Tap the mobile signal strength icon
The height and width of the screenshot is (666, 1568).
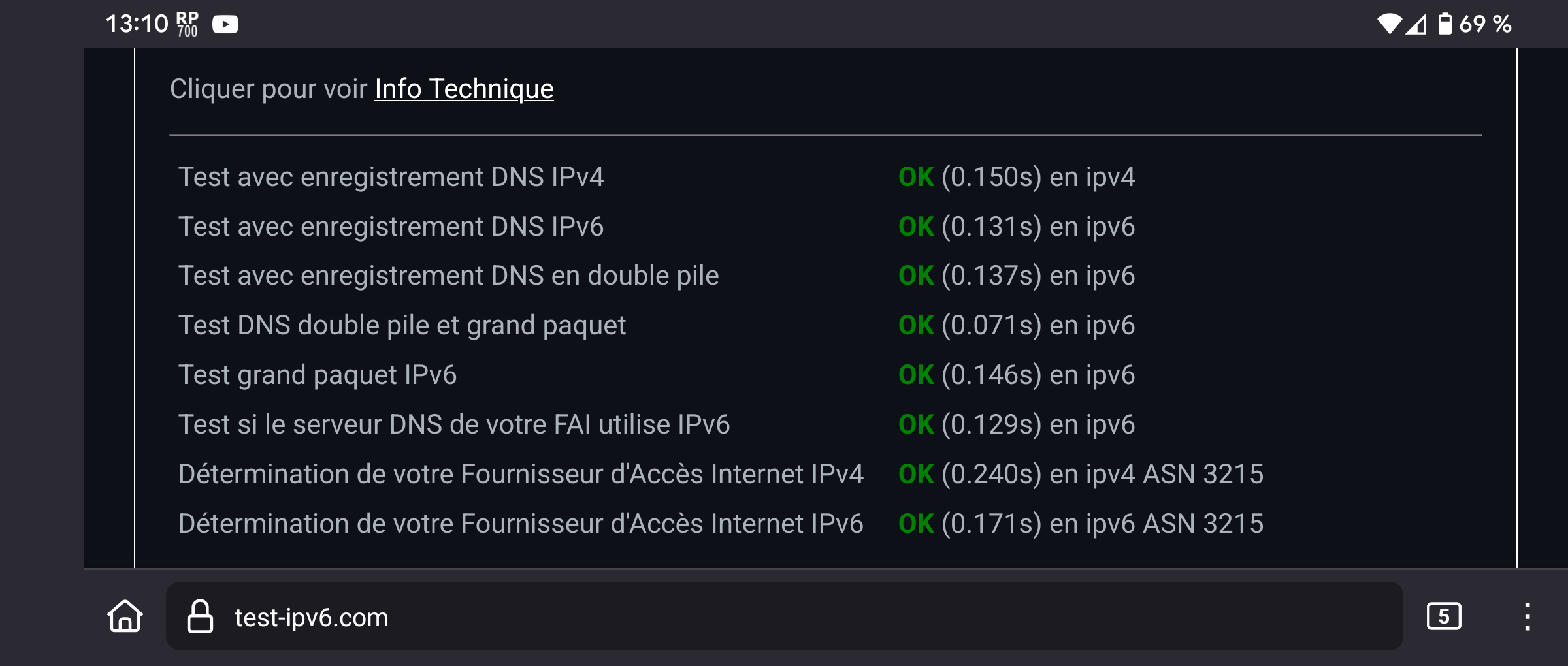pos(1416,24)
